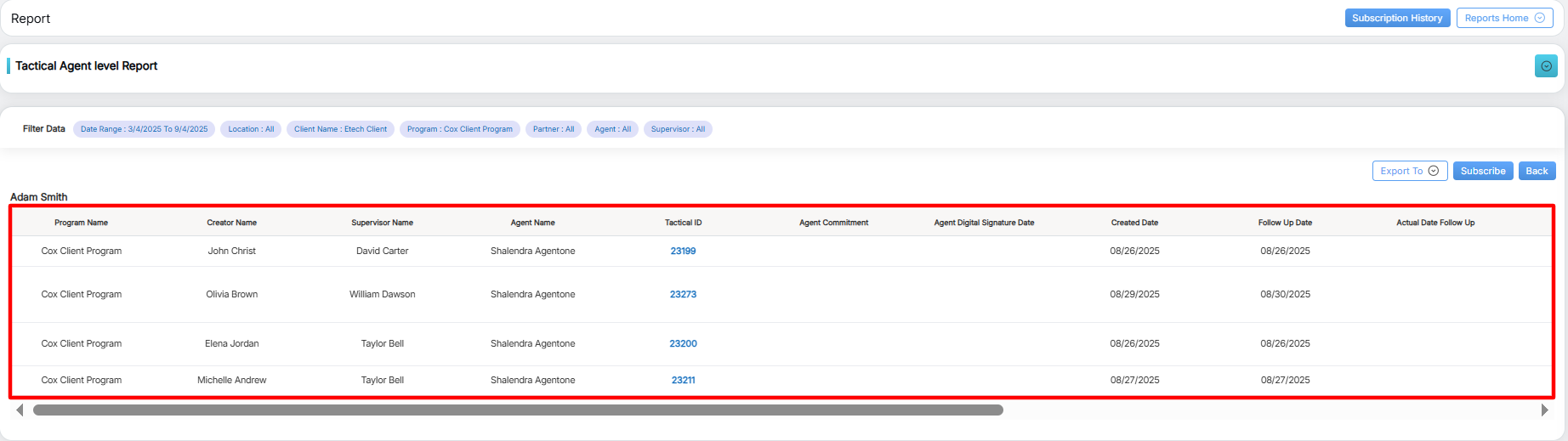The width and height of the screenshot is (1568, 441).
Task: Collapse the Tactical Agent level Report panel
Action: pos(1545,66)
